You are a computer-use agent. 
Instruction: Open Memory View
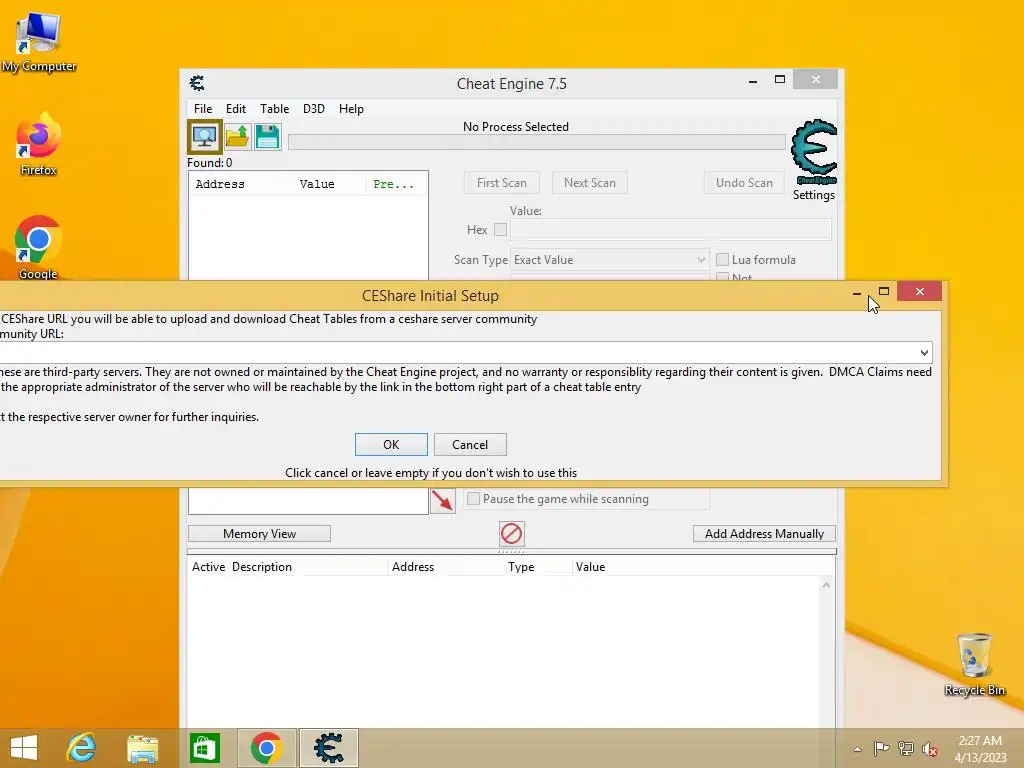(x=259, y=534)
